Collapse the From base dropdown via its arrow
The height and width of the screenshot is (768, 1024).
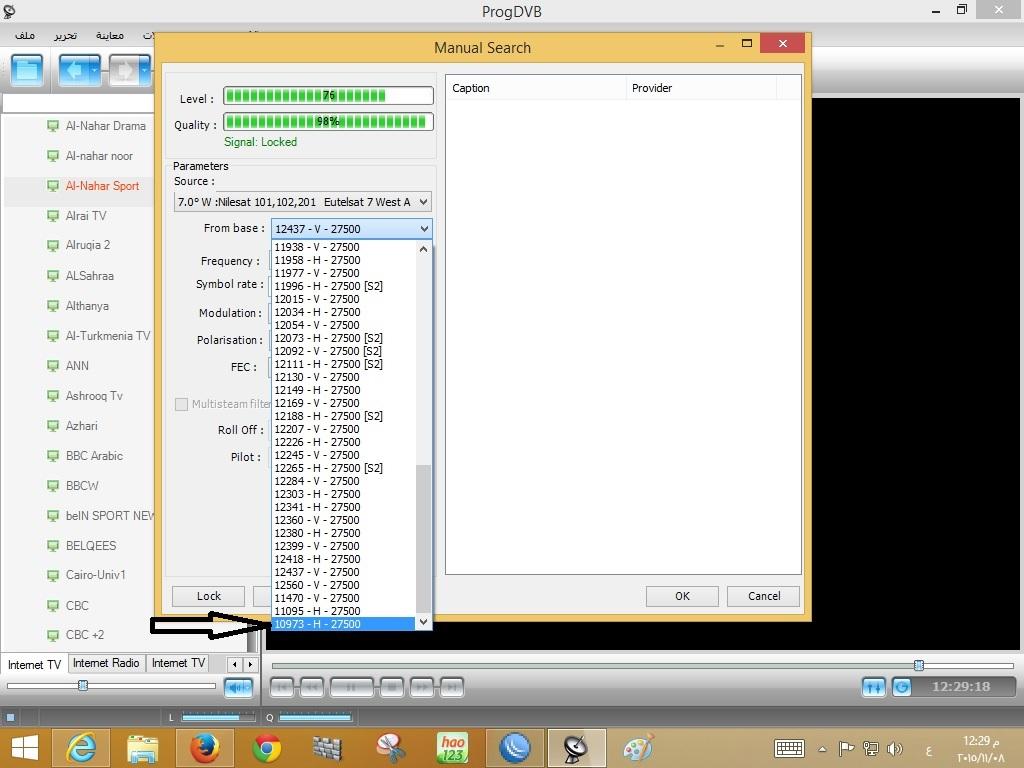424,229
